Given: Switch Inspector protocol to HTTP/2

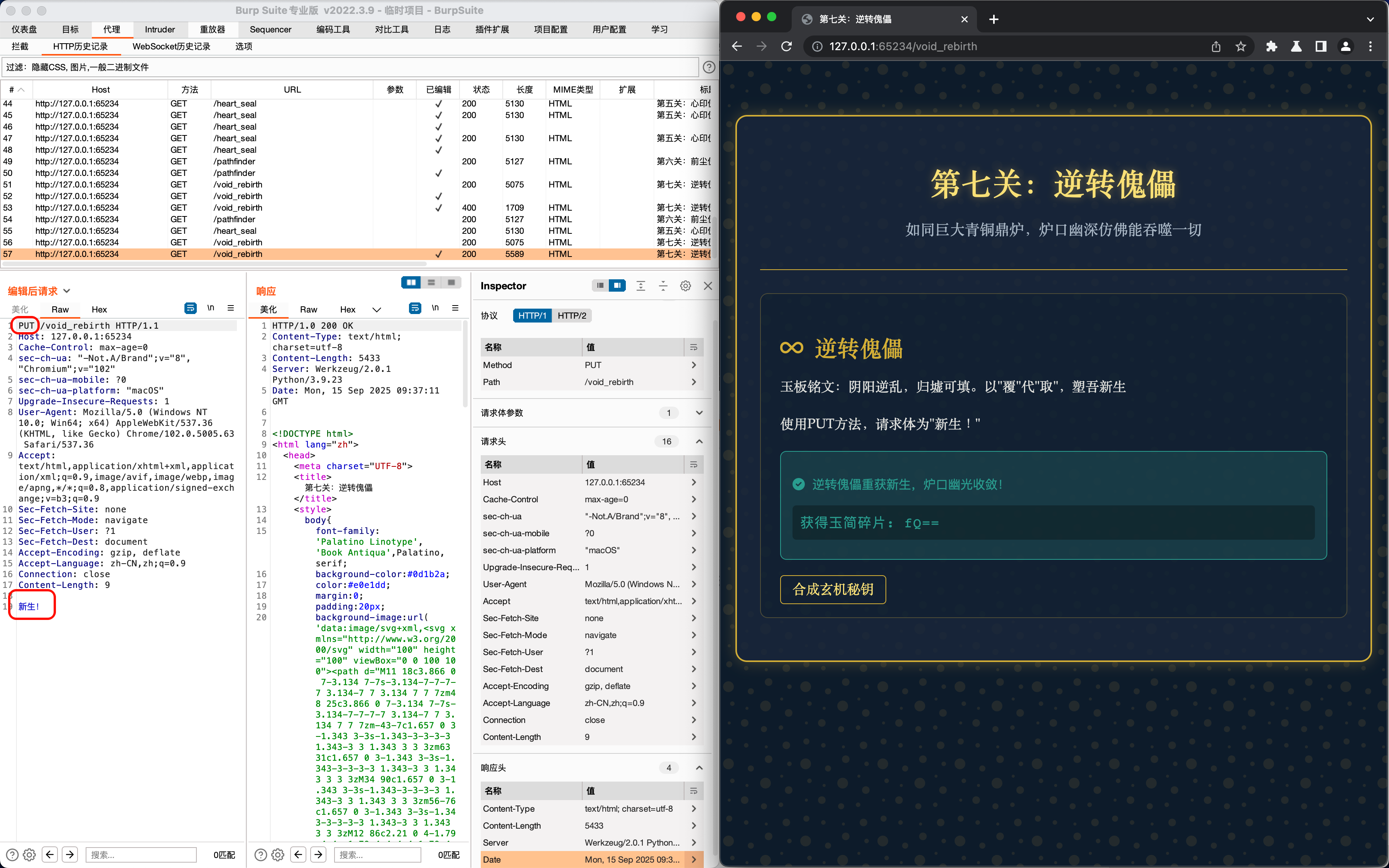Looking at the screenshot, I should [572, 316].
